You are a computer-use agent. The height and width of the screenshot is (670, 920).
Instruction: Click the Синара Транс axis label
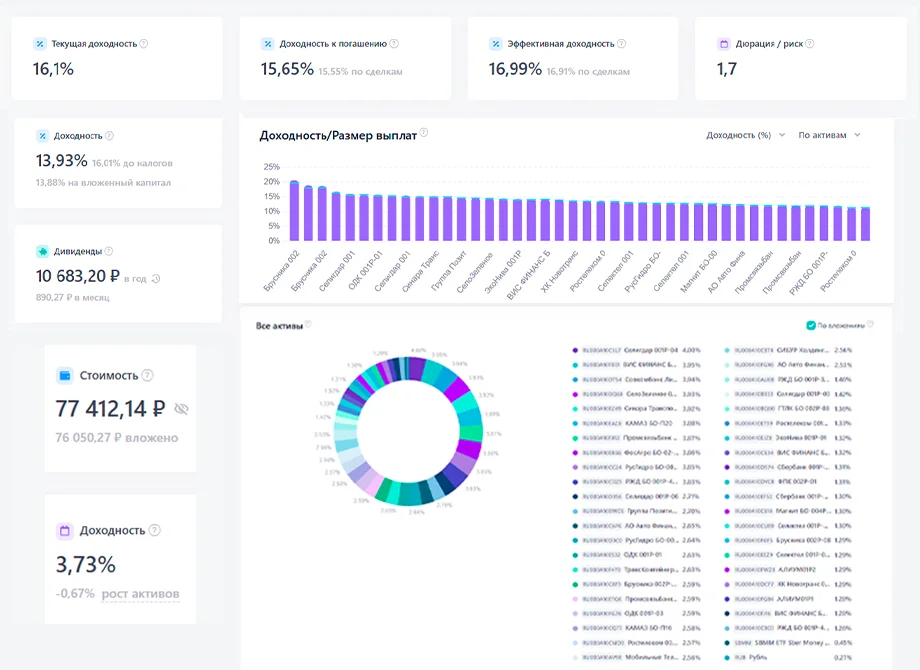click(420, 271)
